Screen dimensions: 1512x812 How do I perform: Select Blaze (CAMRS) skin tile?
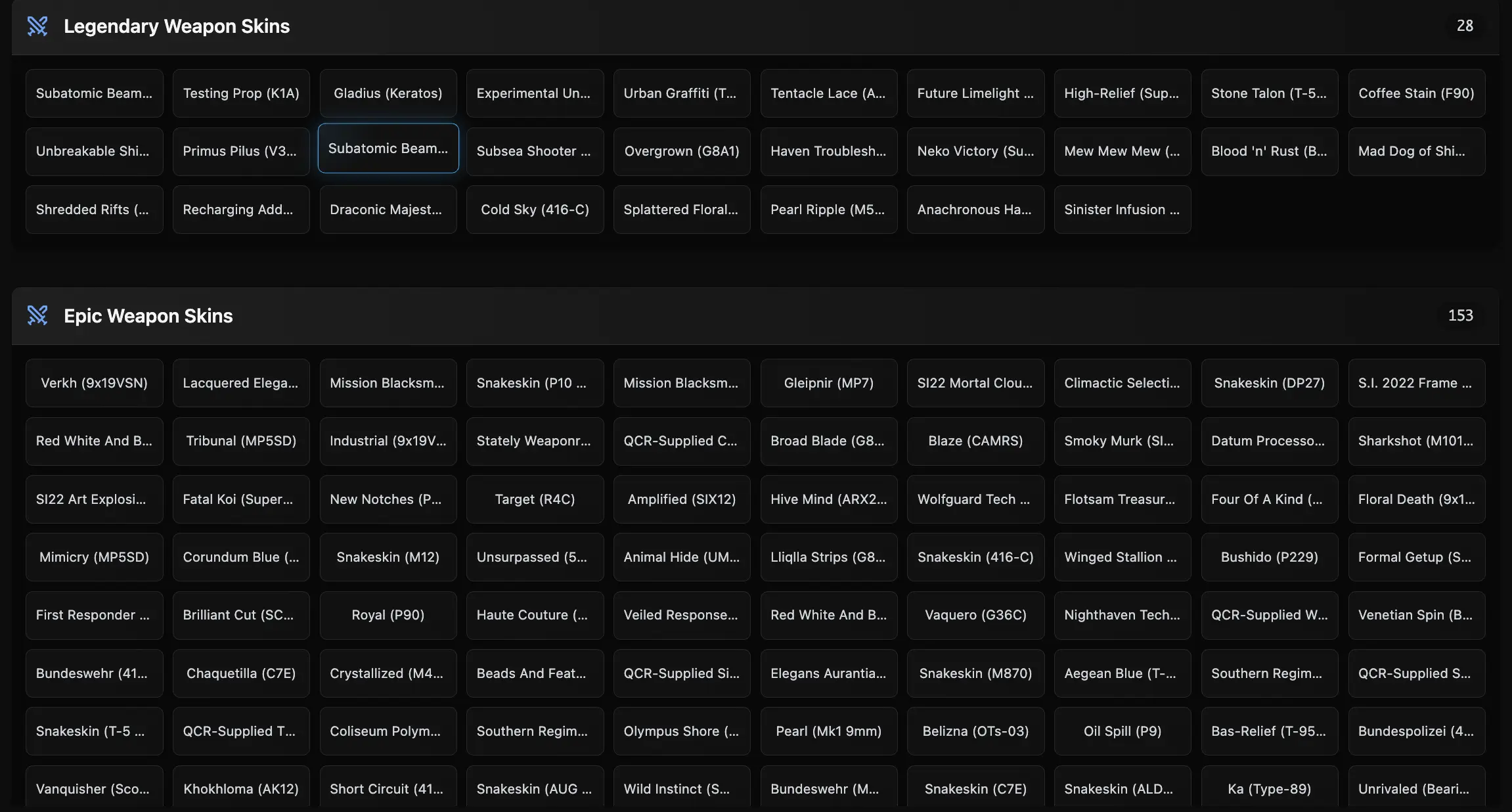tap(975, 441)
